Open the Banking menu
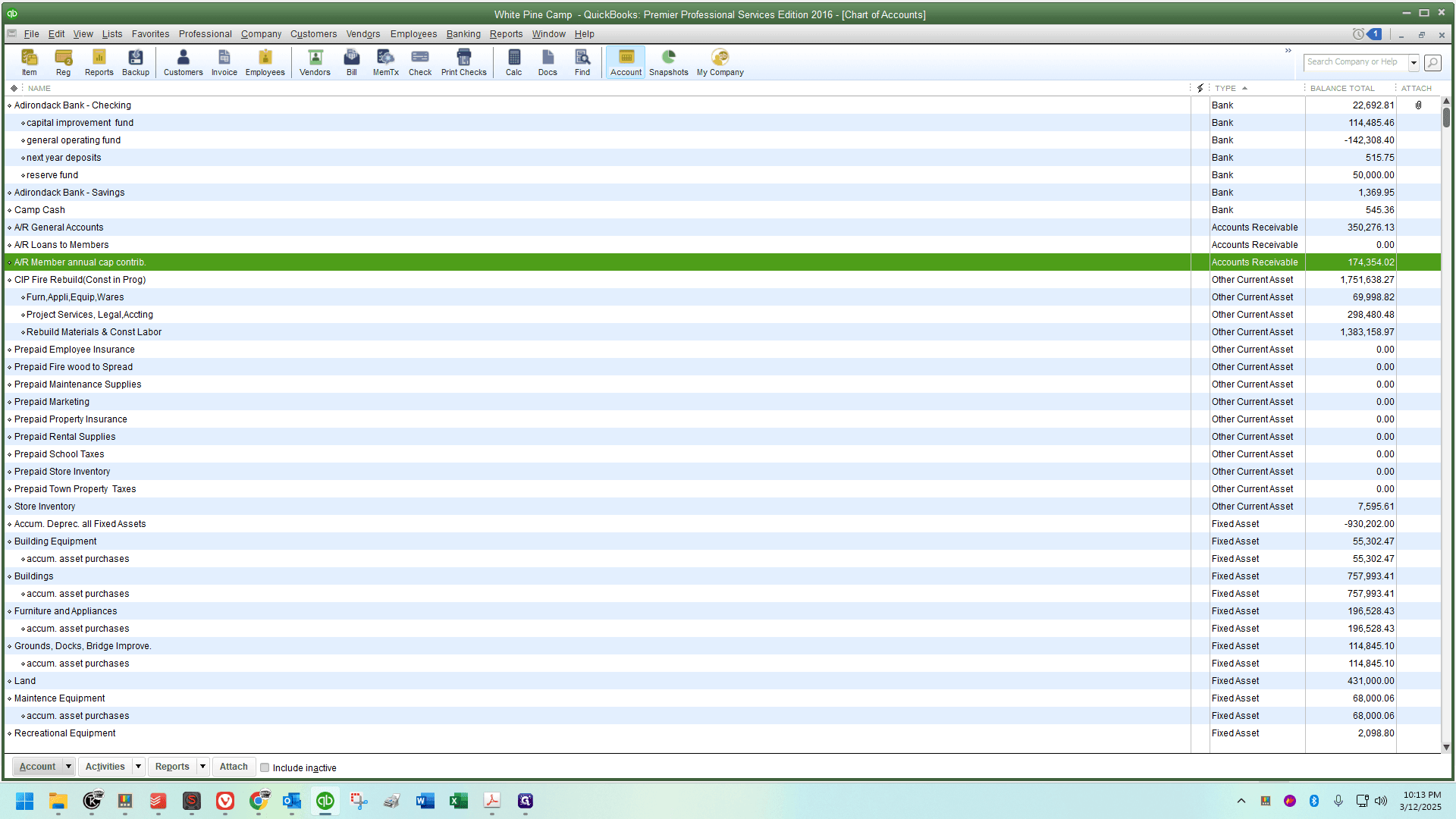The width and height of the screenshot is (1456, 819). click(x=463, y=34)
